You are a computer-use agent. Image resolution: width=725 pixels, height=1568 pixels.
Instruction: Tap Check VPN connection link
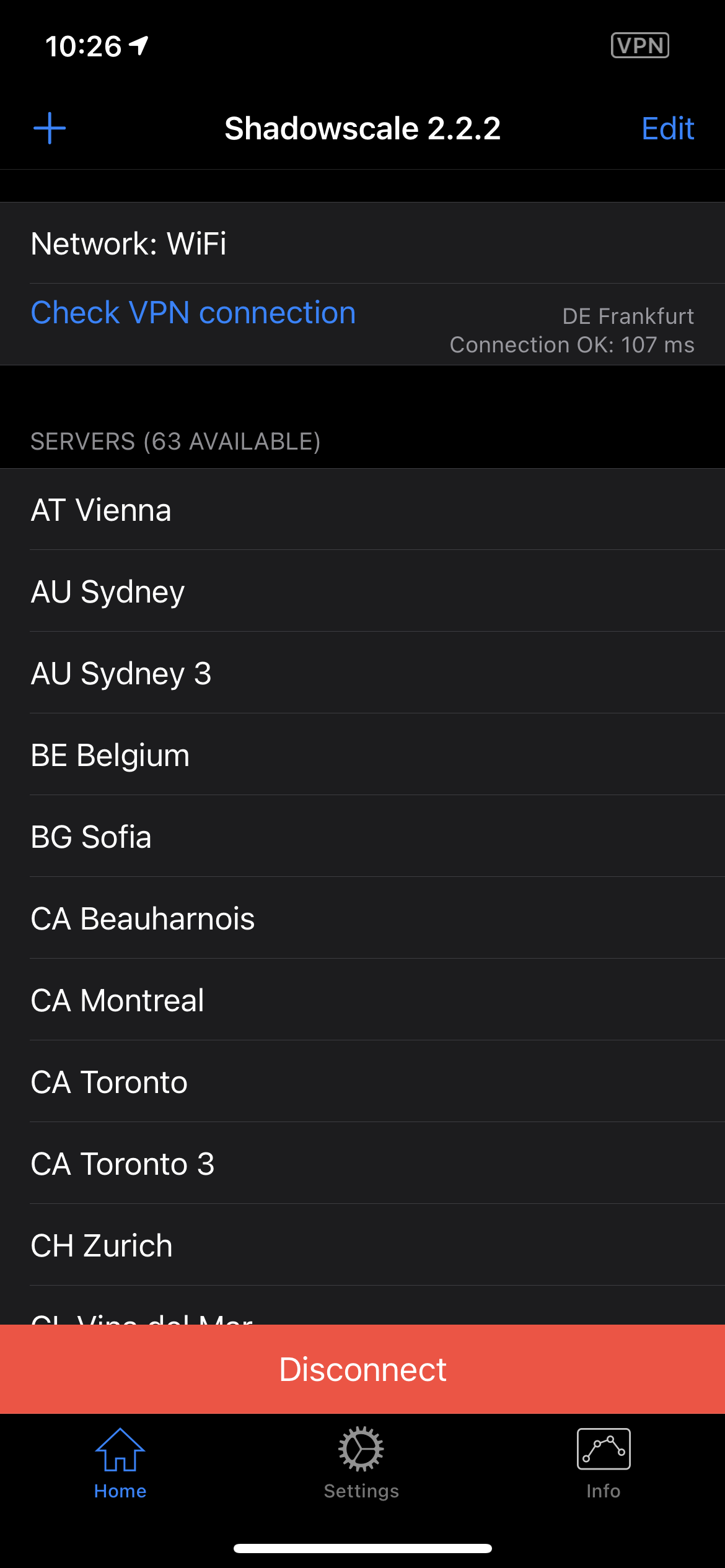[x=193, y=313]
